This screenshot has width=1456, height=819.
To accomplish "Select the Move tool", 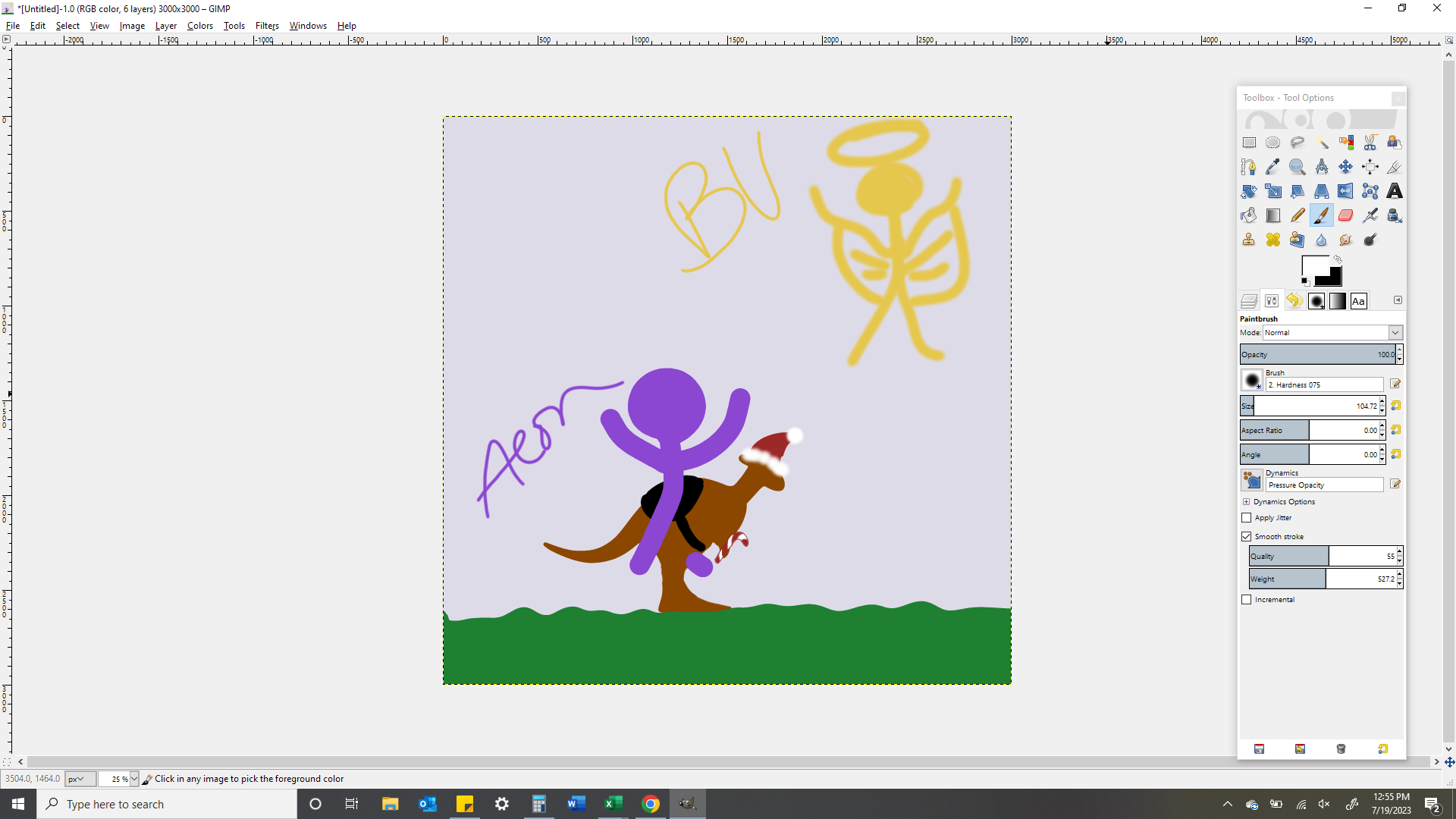I will tap(1346, 167).
